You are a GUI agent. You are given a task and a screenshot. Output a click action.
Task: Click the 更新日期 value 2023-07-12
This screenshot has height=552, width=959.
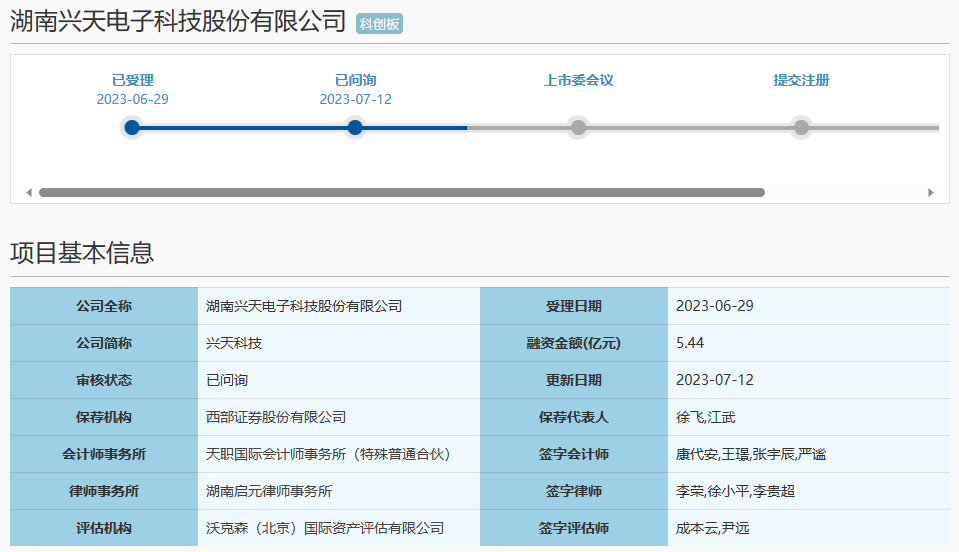click(x=714, y=380)
